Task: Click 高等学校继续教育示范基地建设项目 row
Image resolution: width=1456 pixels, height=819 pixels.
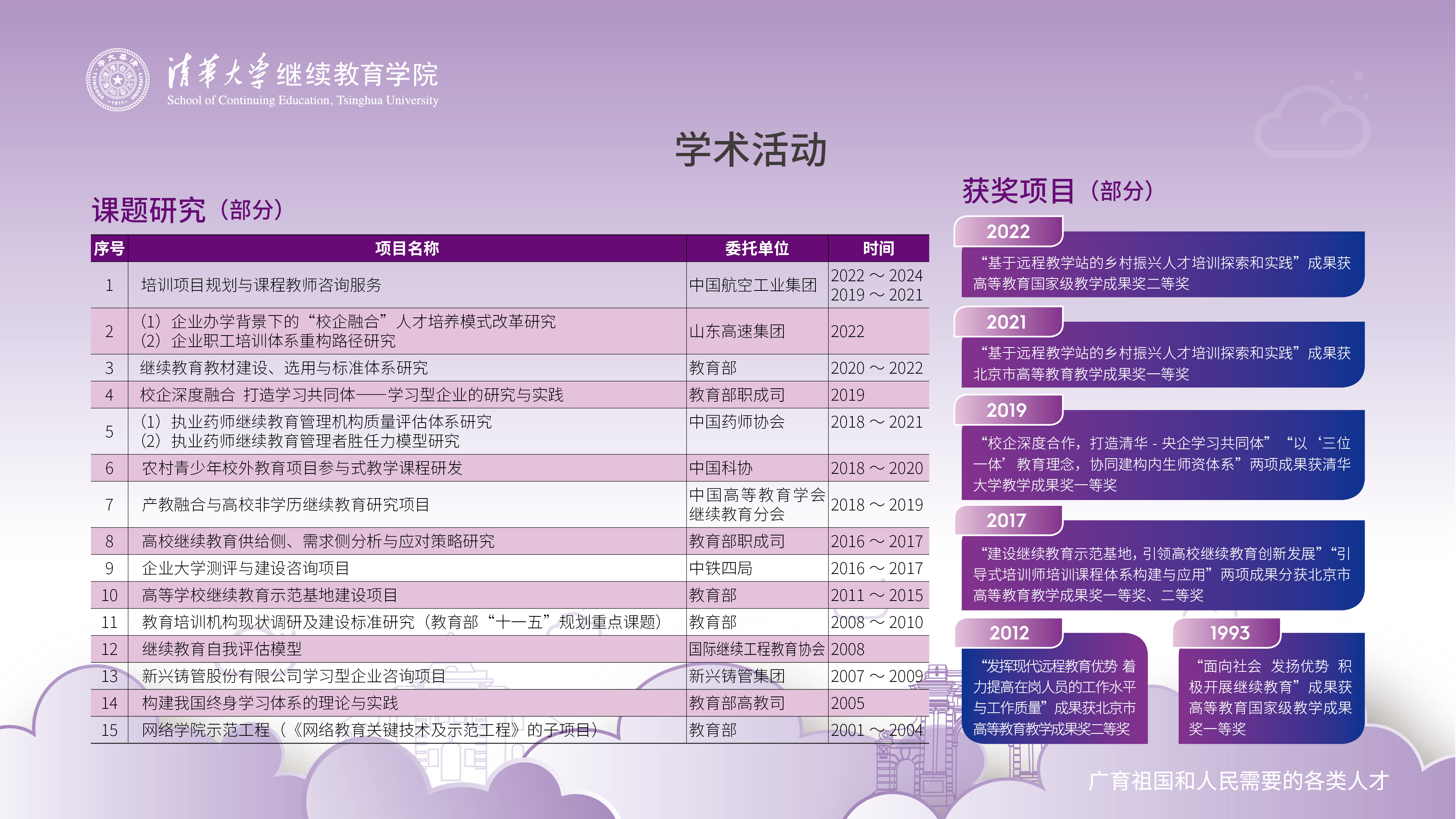Action: point(270,595)
